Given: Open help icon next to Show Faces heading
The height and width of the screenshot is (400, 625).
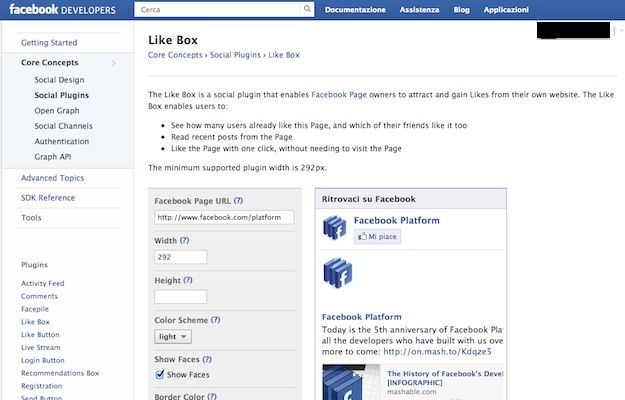Looking at the screenshot, I should (x=207, y=359).
